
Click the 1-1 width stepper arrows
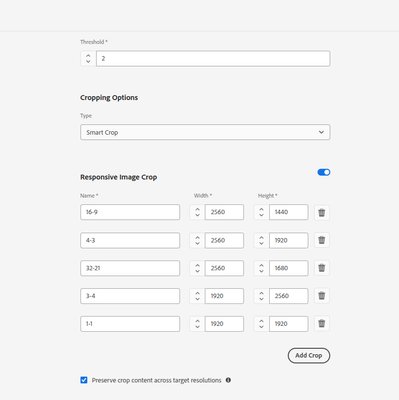[x=197, y=324]
